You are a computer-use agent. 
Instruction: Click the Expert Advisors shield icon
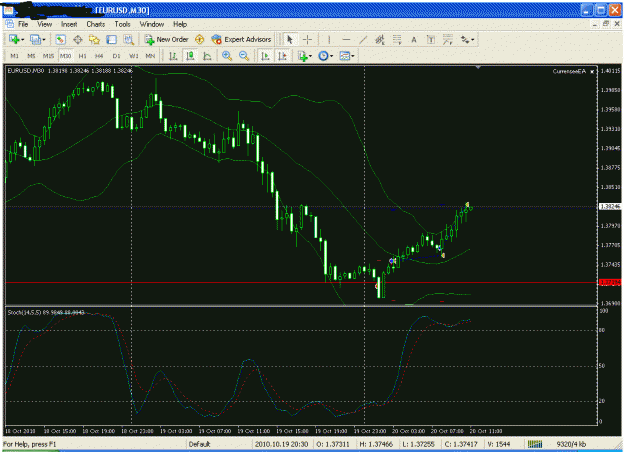tap(216, 39)
